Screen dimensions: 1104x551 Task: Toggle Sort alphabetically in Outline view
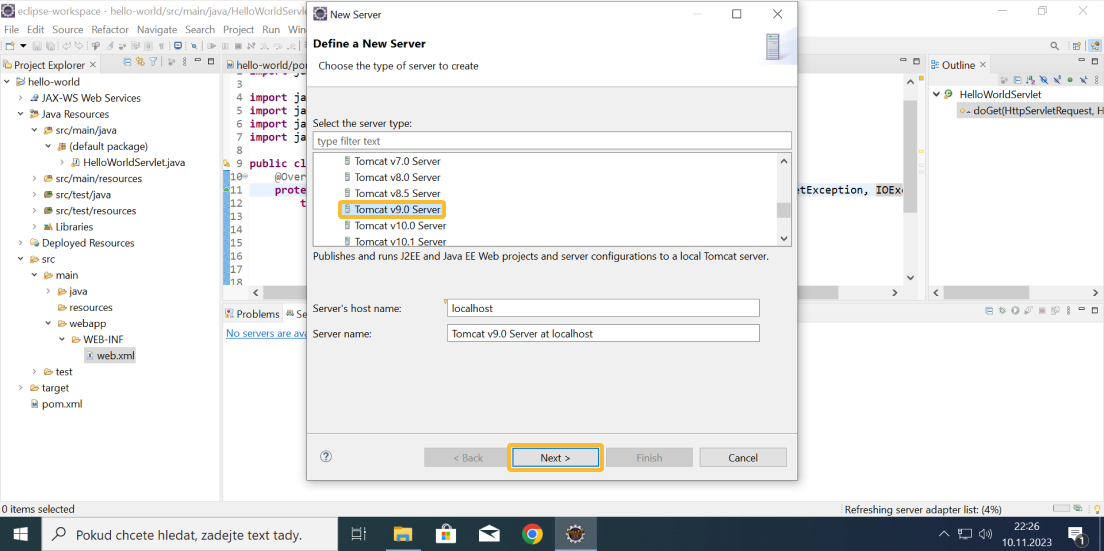tap(1030, 80)
